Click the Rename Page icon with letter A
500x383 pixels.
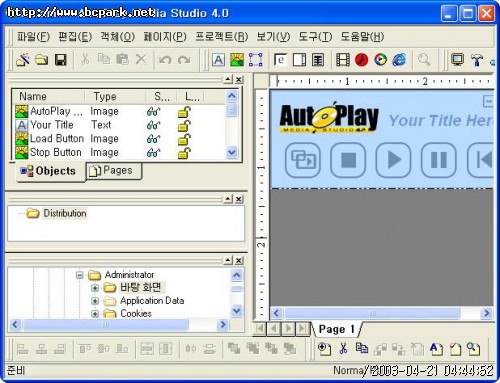pos(436,349)
